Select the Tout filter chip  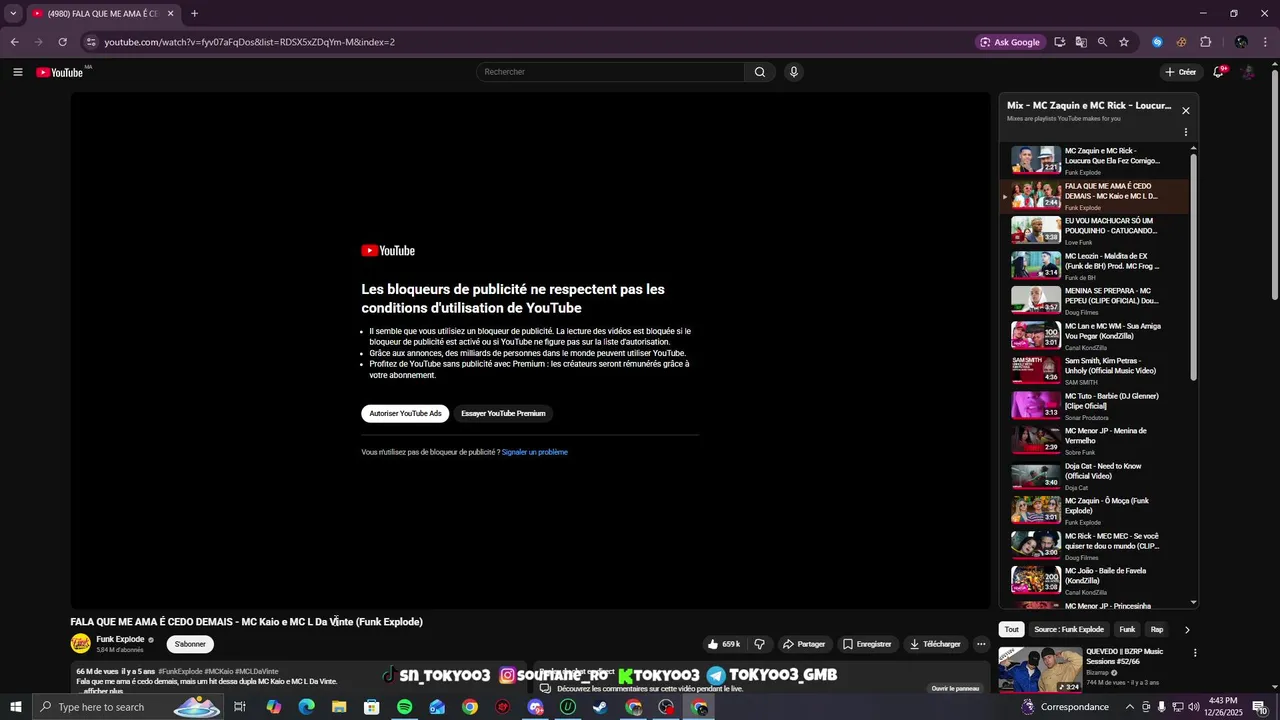[x=1012, y=630]
